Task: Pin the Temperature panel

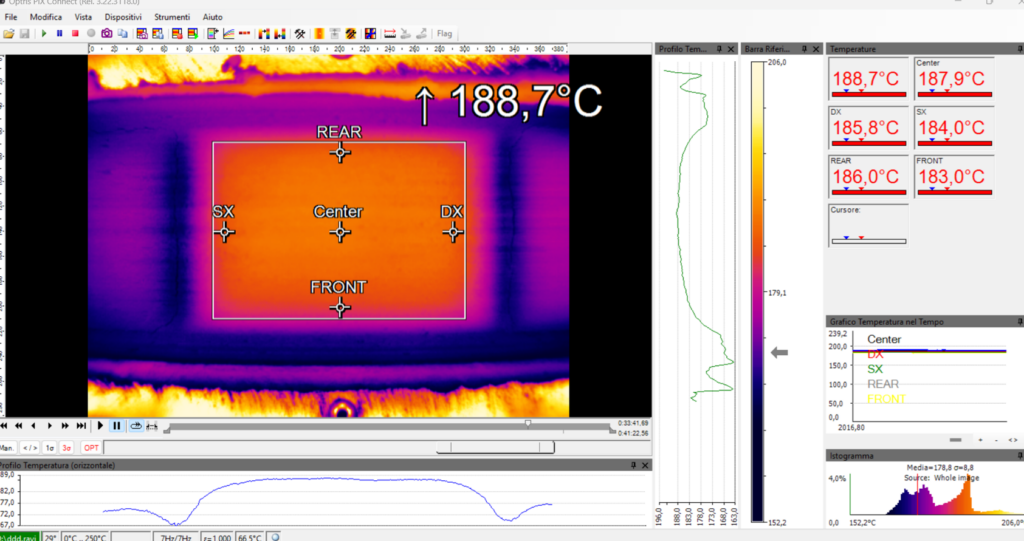Action: pyautogui.click(x=1019, y=49)
